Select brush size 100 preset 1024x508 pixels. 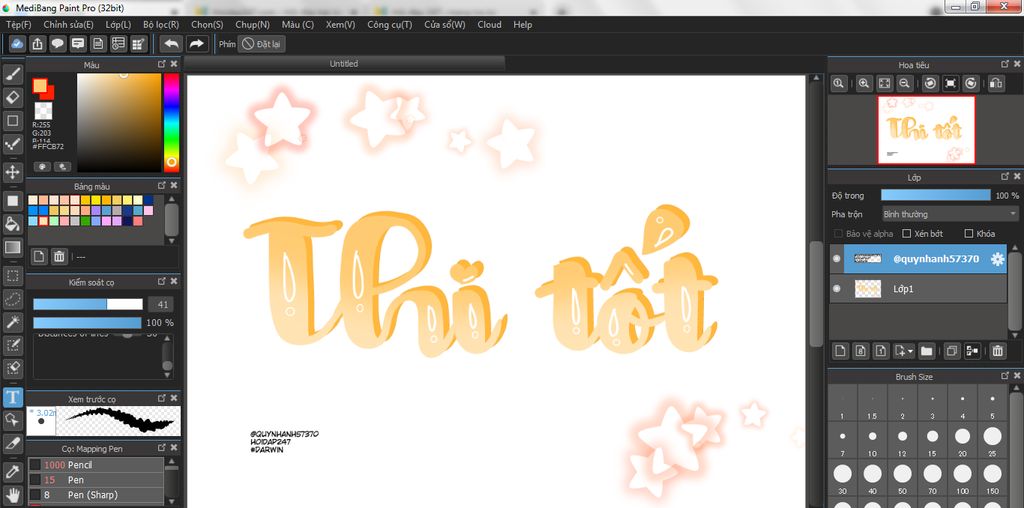click(963, 479)
